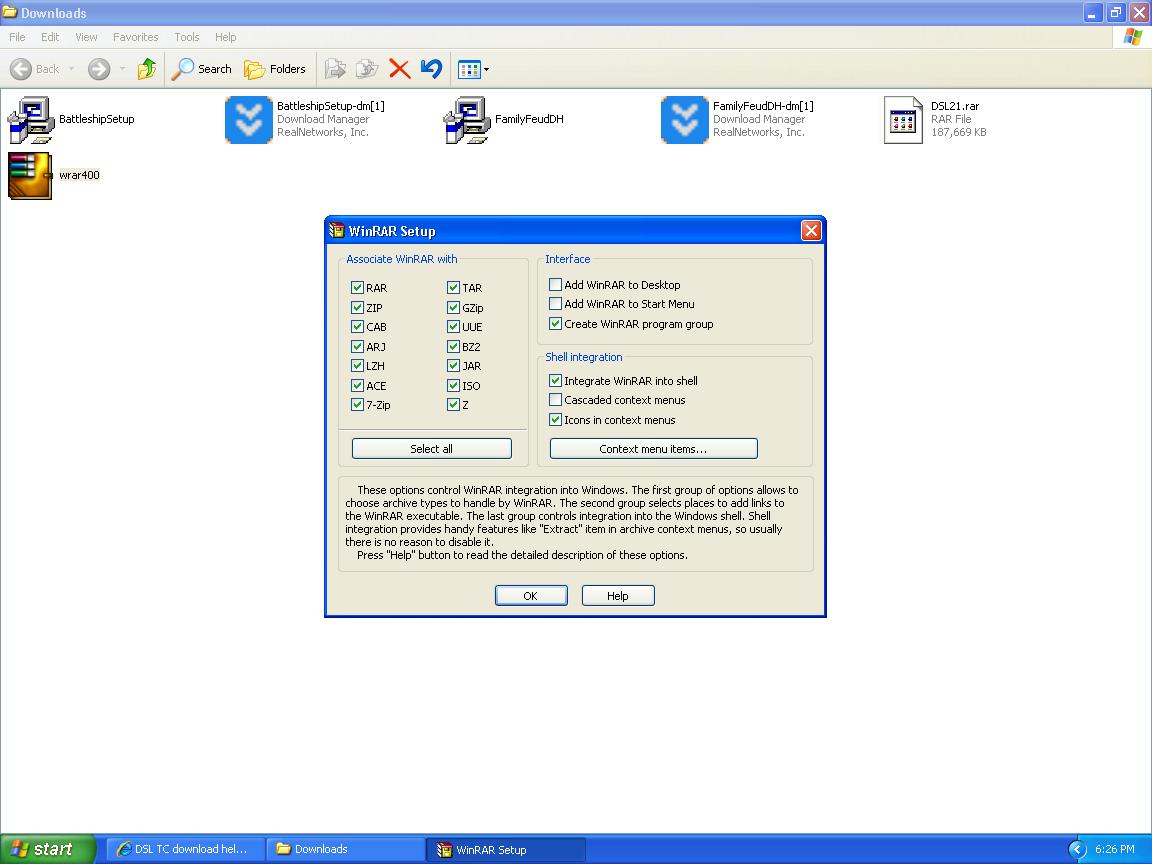Toggle the JAR association checkbox
The height and width of the screenshot is (864, 1152).
(453, 365)
